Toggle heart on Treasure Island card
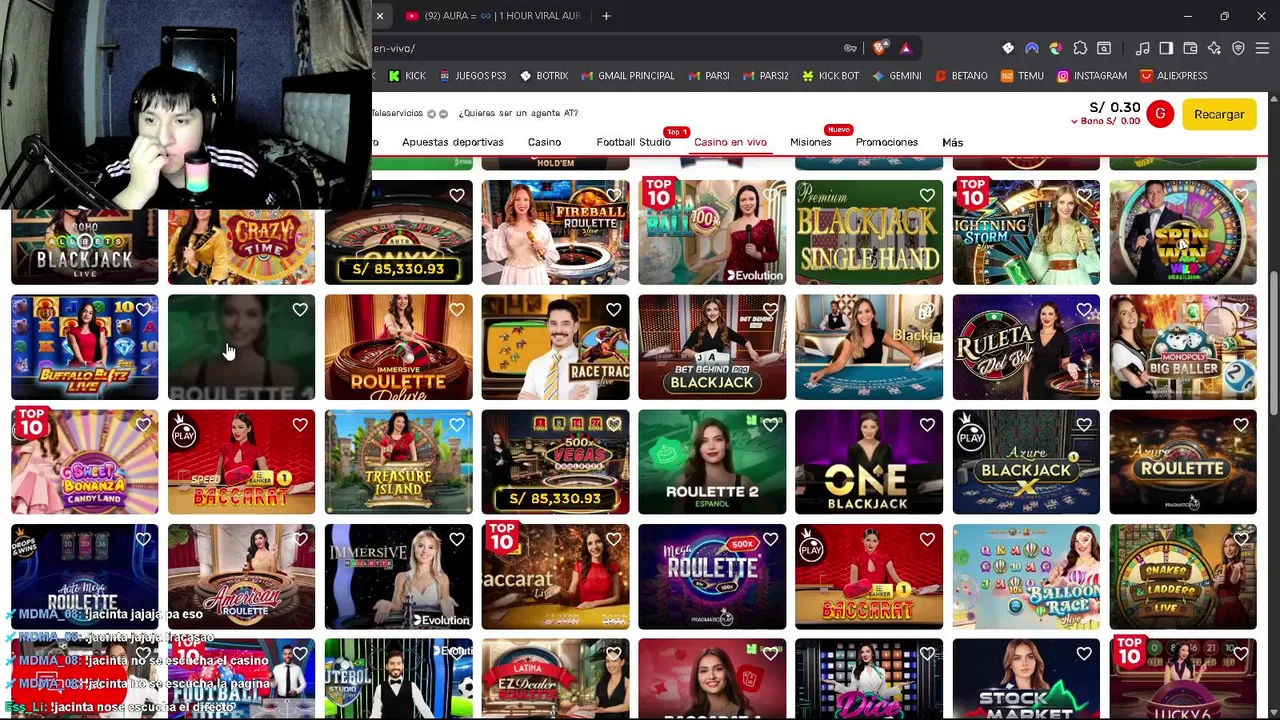1280x720 pixels. tap(457, 425)
